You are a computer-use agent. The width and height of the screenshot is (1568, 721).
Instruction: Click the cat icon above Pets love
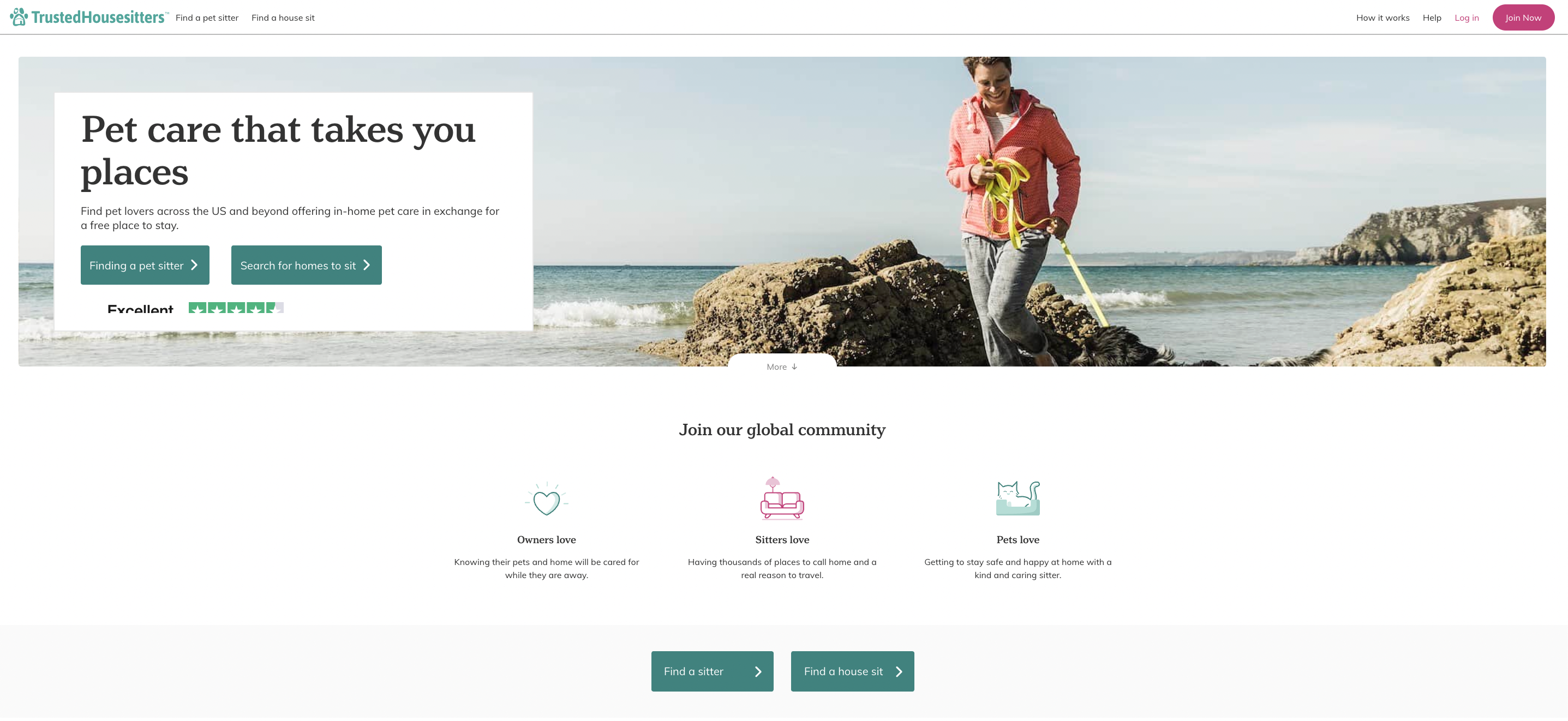tap(1018, 498)
